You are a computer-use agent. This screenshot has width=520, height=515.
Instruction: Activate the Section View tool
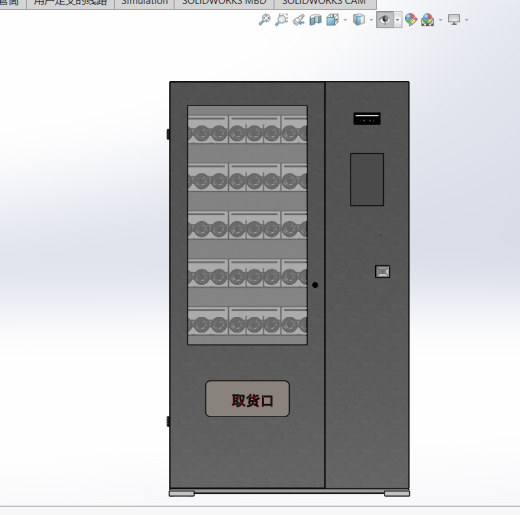[x=315, y=20]
